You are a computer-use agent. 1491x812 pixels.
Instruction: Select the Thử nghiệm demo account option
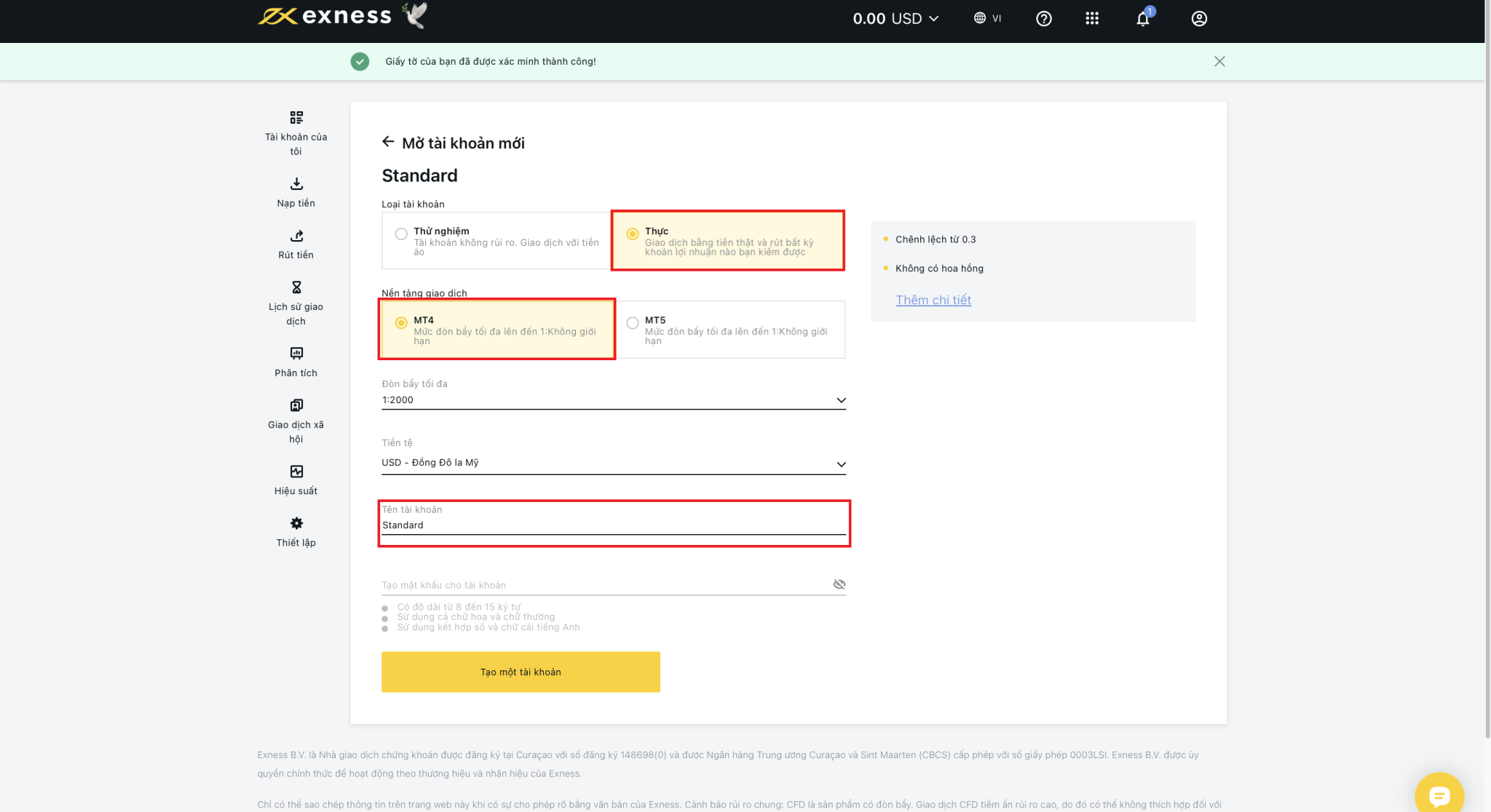(496, 241)
